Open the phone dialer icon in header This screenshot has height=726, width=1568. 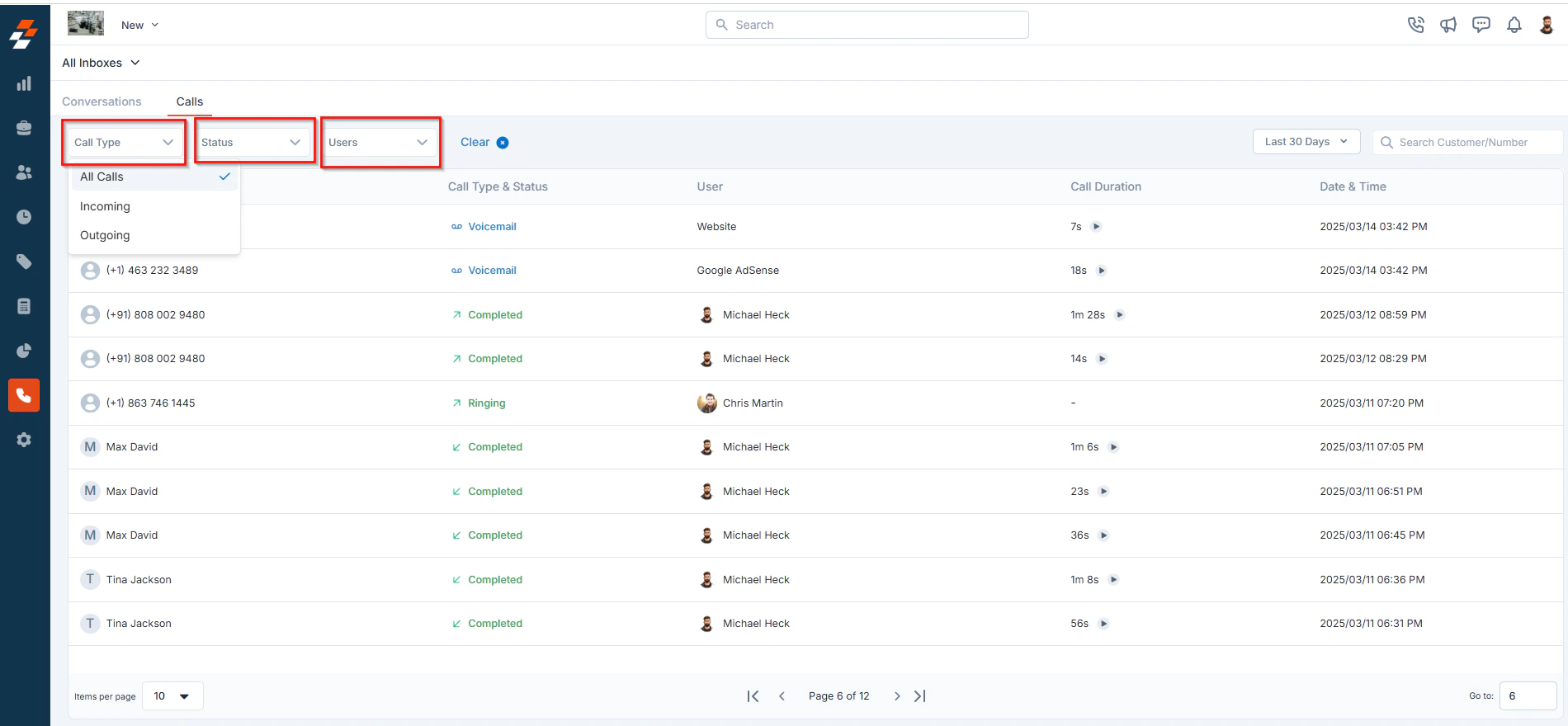(1416, 25)
